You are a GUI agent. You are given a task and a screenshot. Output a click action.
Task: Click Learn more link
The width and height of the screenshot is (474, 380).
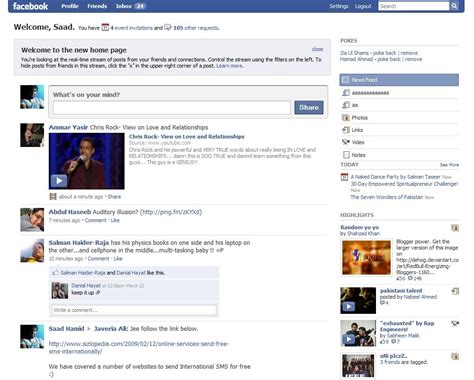click(229, 66)
